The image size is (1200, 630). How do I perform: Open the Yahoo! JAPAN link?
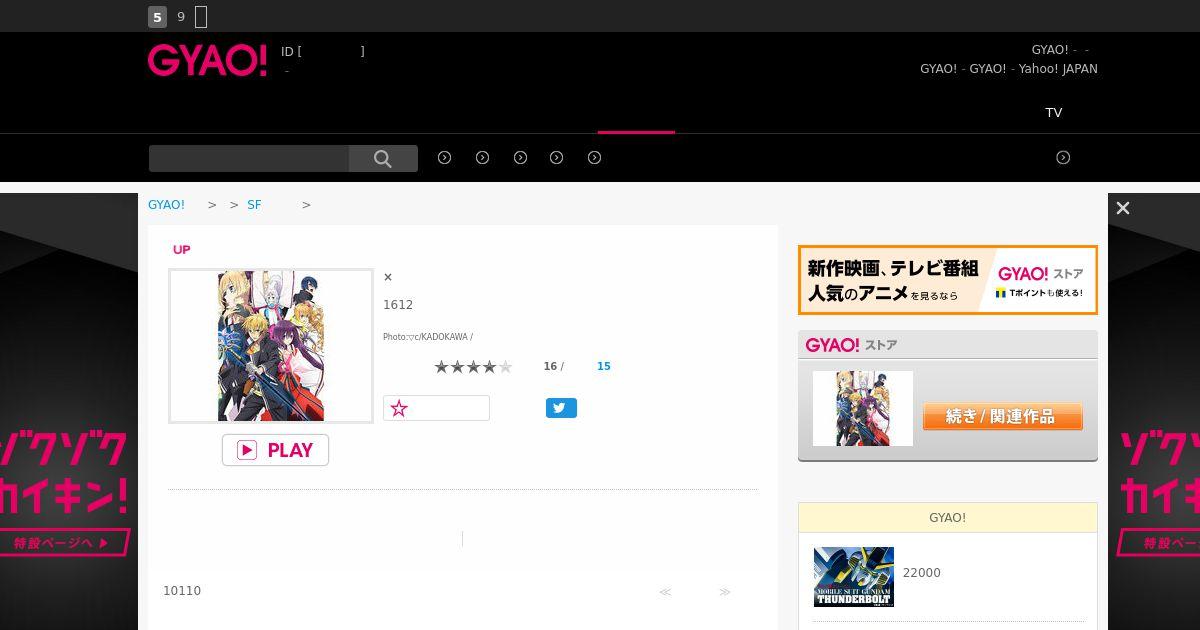[1058, 69]
